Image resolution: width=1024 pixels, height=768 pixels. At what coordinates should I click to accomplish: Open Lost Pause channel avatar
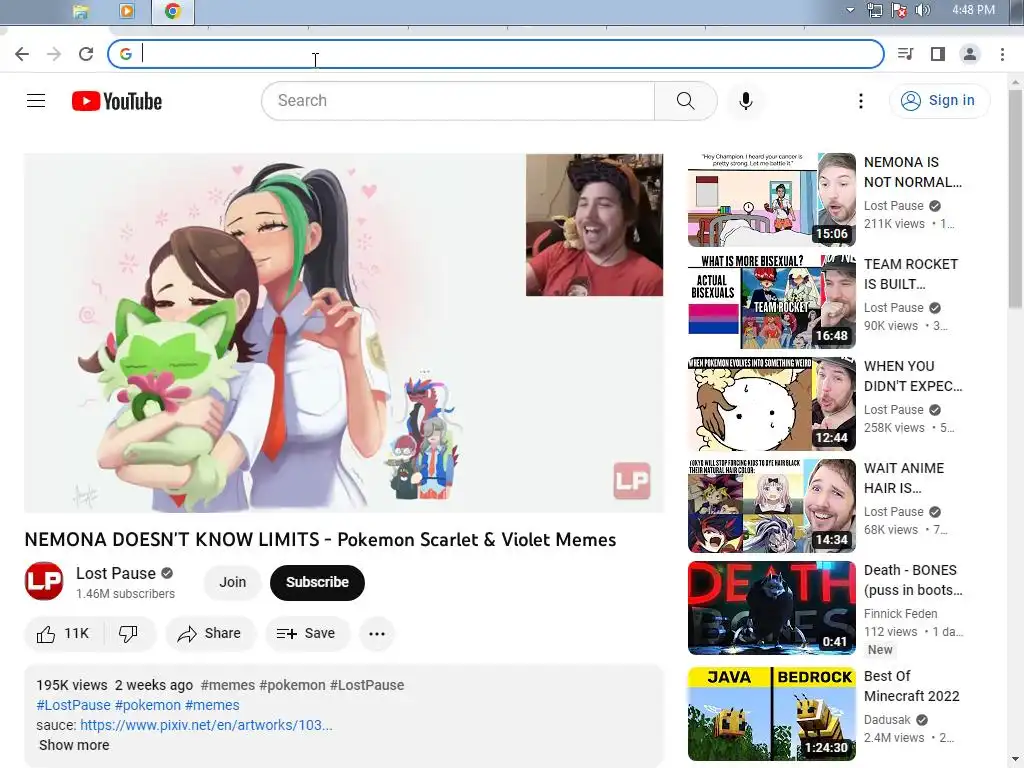point(44,581)
